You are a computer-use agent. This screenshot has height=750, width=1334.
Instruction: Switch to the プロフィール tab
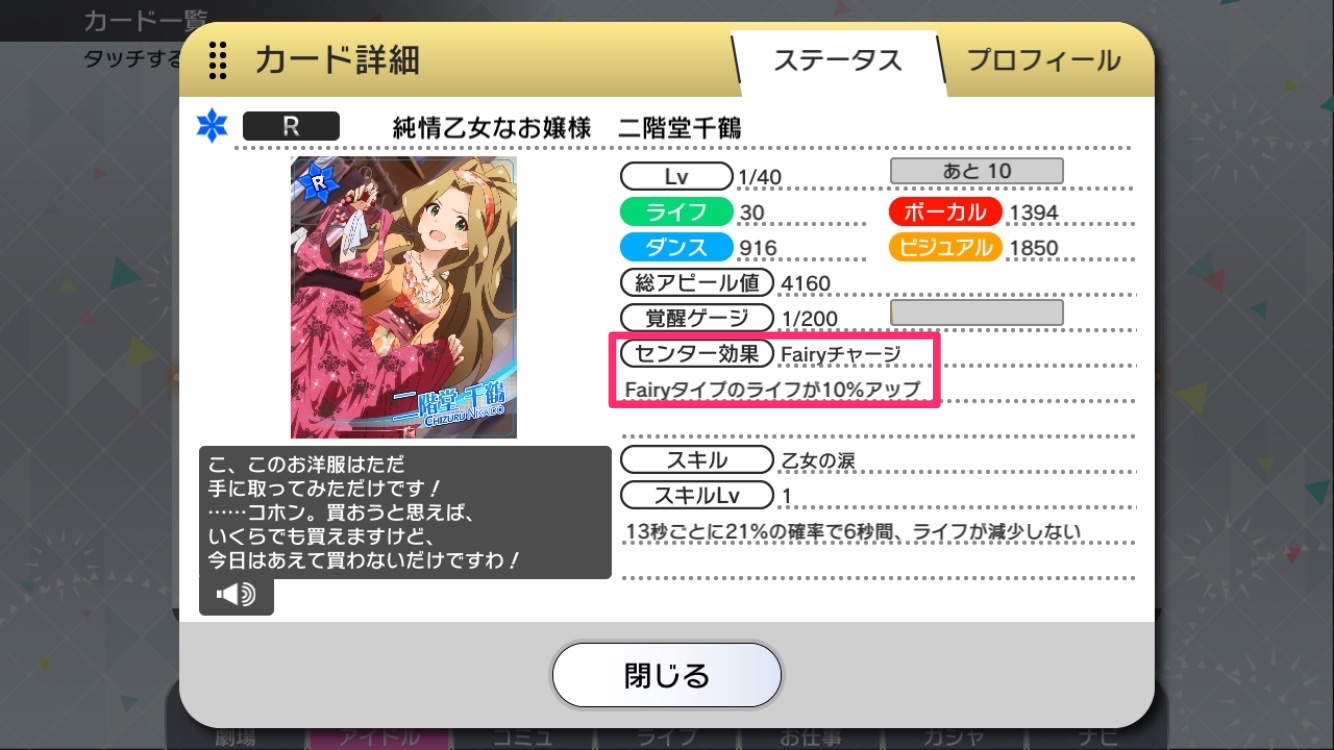[x=1043, y=60]
